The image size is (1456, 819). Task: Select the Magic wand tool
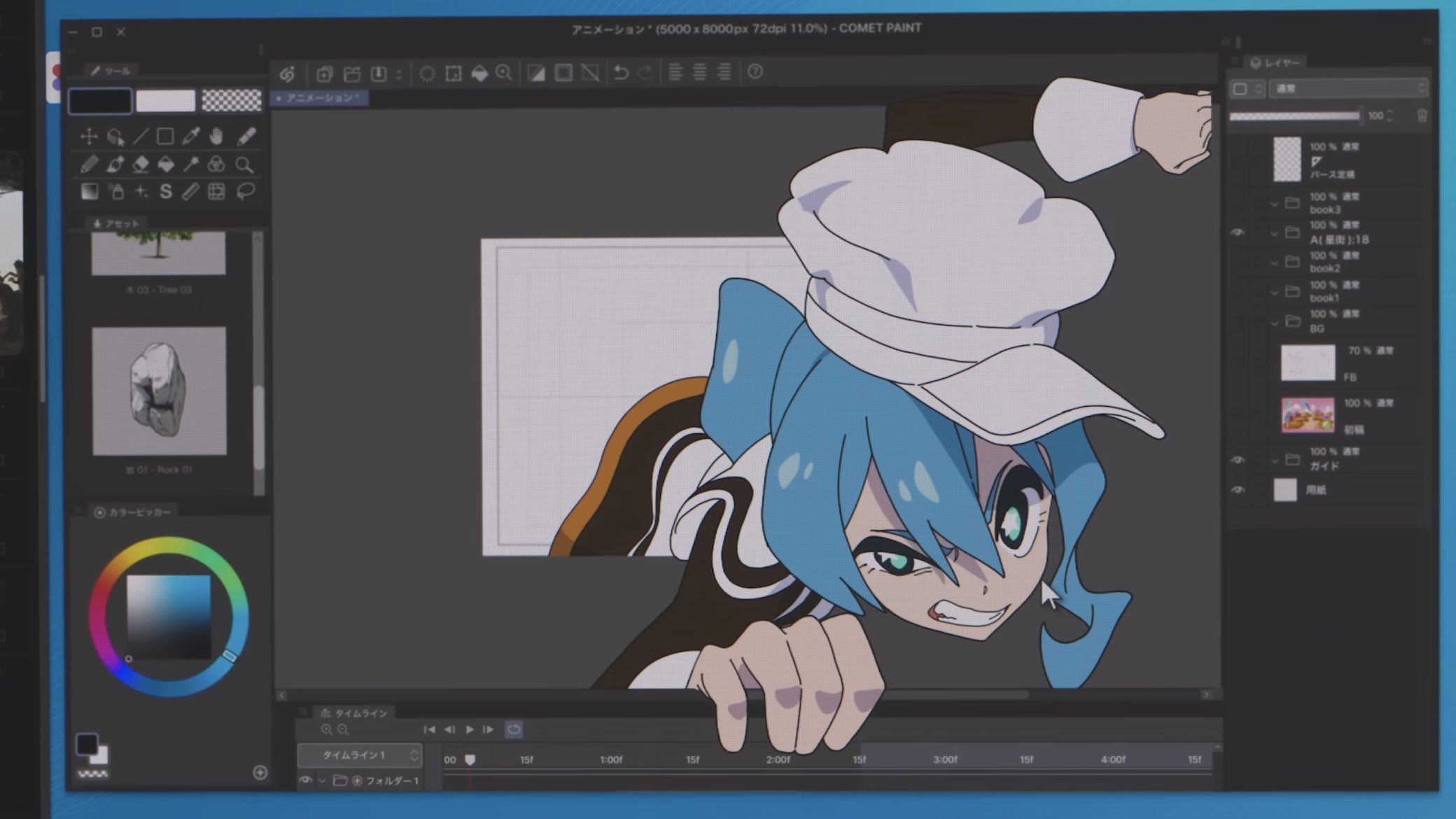(190, 164)
